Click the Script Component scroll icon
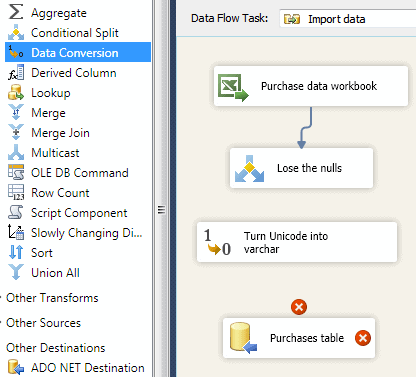Image resolution: width=416 pixels, height=377 pixels. 16,212
